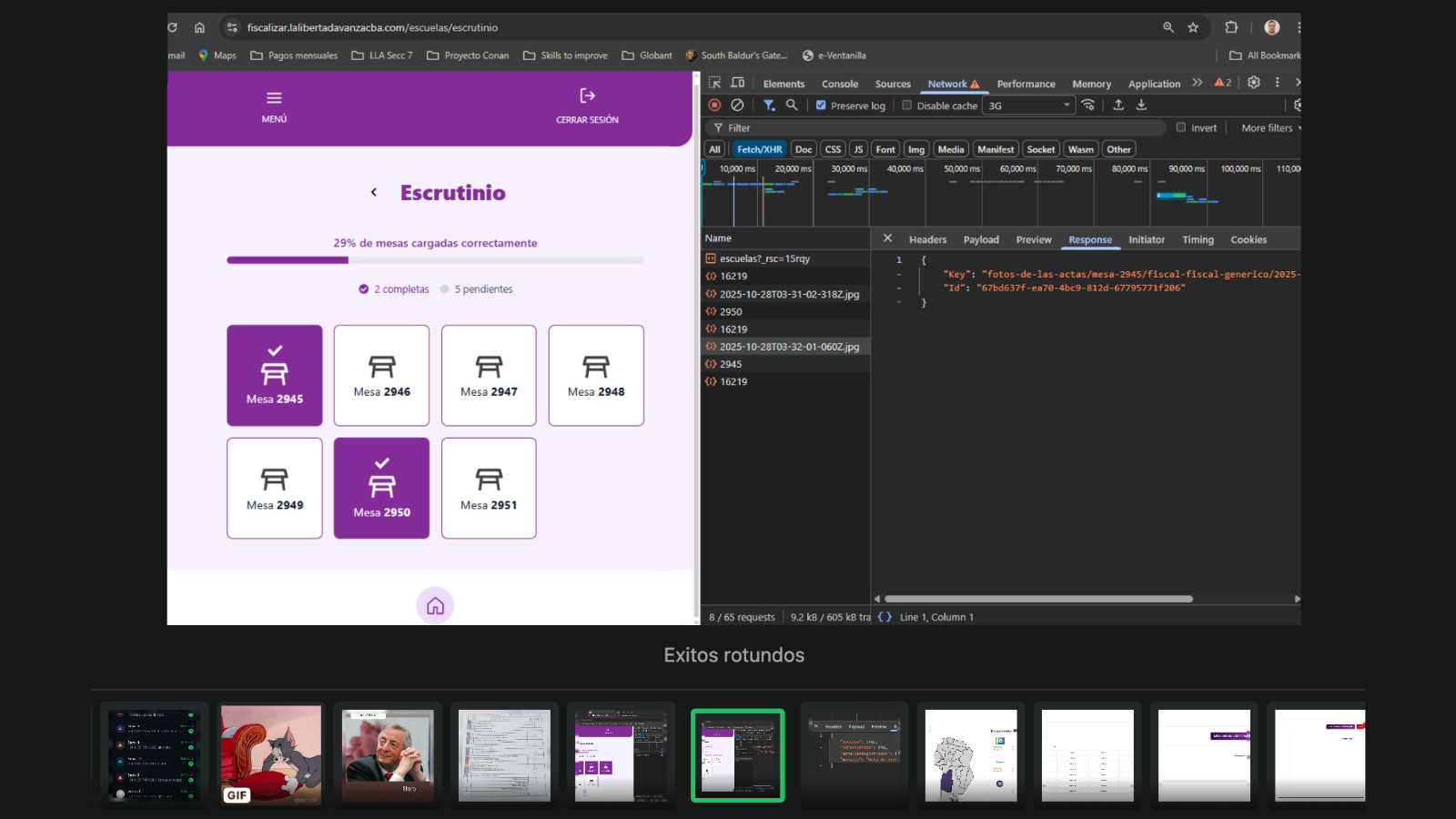
Task: Uncheck the Preserve log checkbox
Action: [x=821, y=106]
